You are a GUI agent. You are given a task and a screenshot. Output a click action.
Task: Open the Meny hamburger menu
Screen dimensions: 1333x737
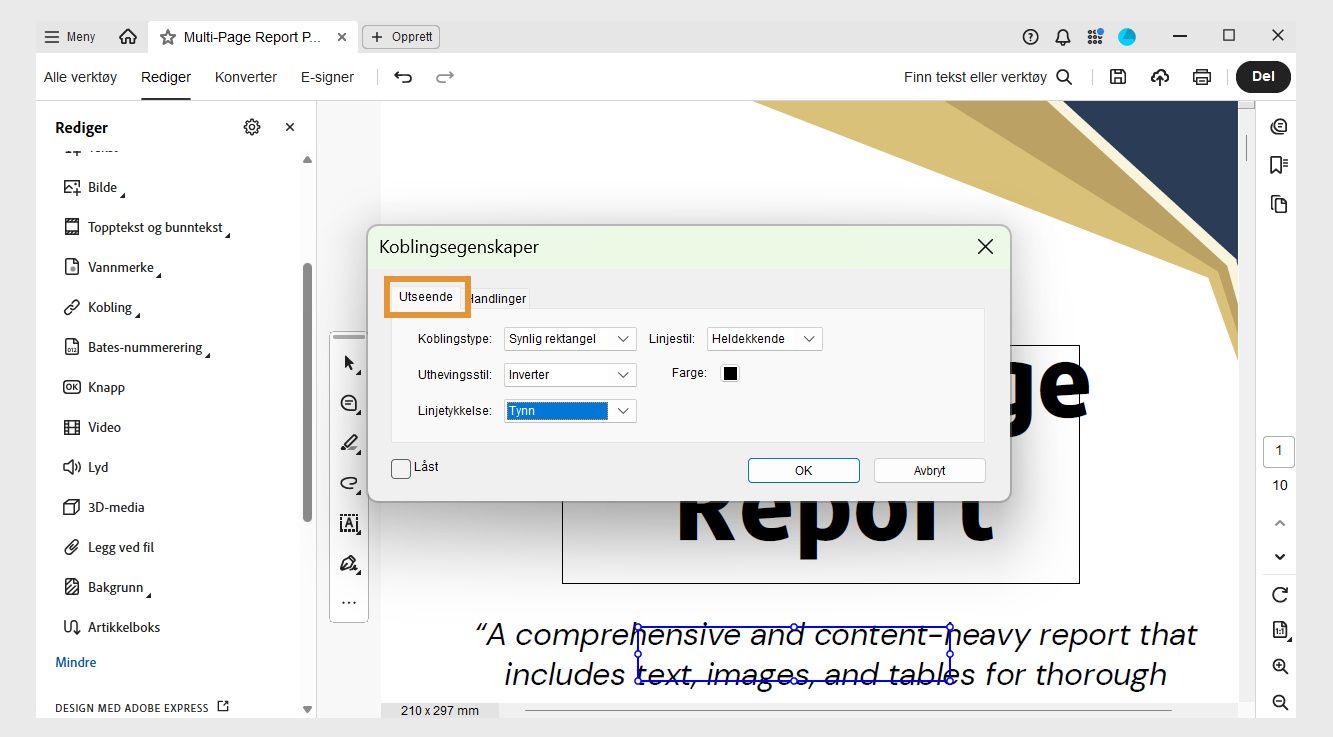pyautogui.click(x=69, y=37)
